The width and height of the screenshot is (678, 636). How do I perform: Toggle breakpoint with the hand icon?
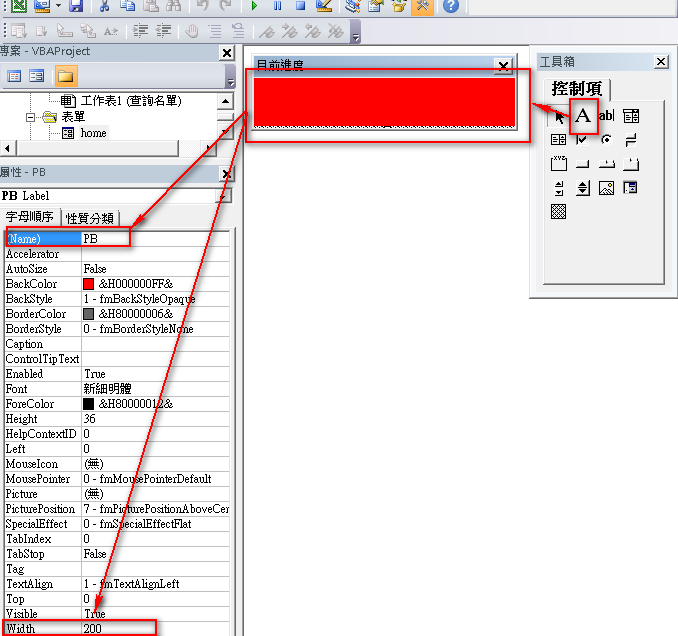click(192, 31)
